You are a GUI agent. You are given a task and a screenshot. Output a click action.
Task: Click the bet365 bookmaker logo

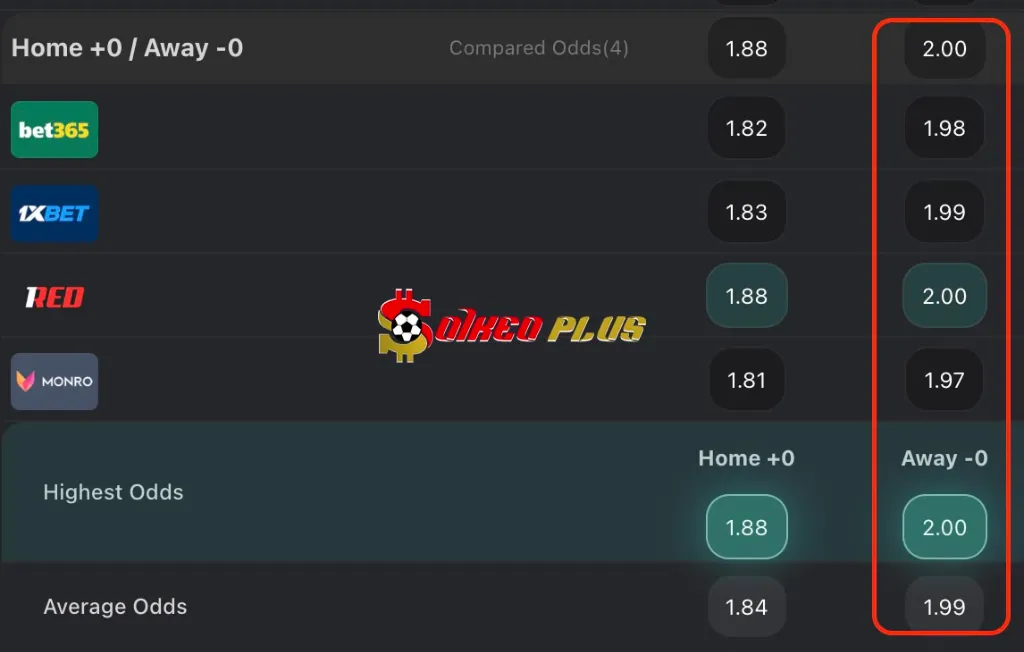click(x=54, y=129)
